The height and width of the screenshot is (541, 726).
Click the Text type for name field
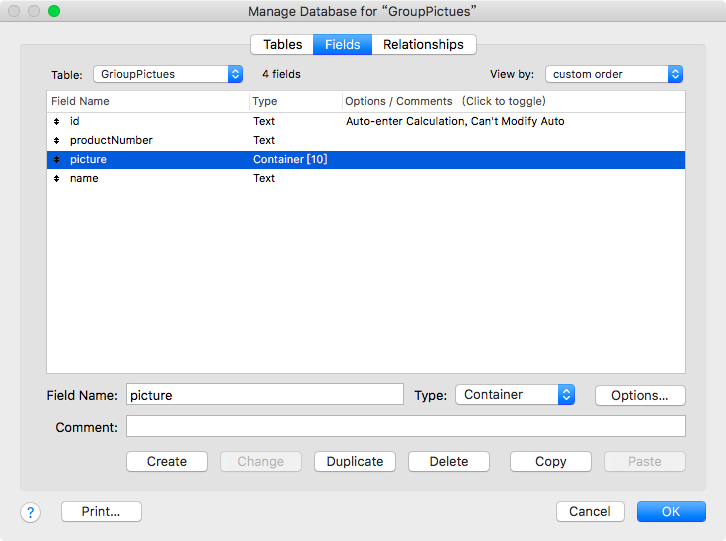click(264, 178)
